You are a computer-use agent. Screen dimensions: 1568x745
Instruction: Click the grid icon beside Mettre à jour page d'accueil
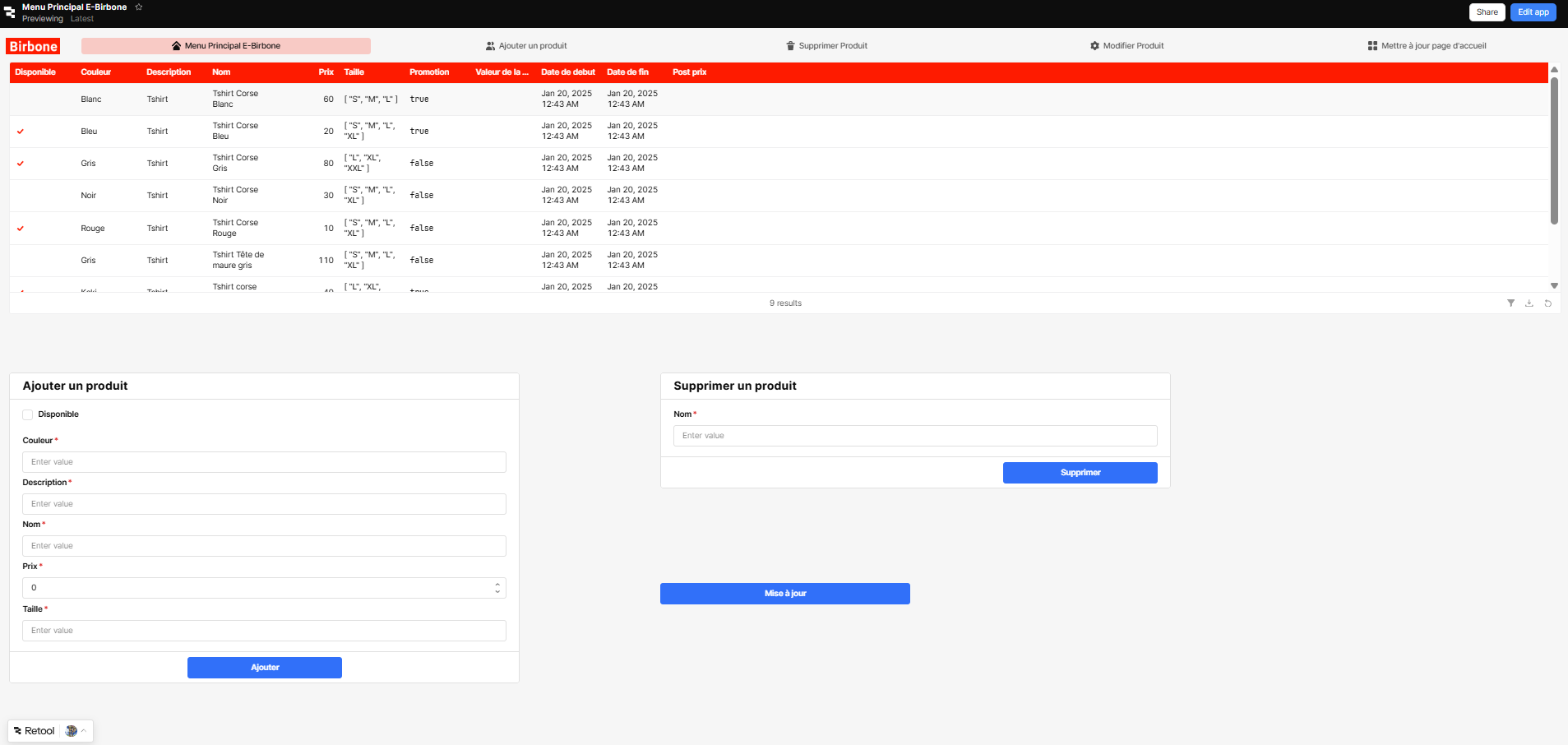coord(1374,45)
